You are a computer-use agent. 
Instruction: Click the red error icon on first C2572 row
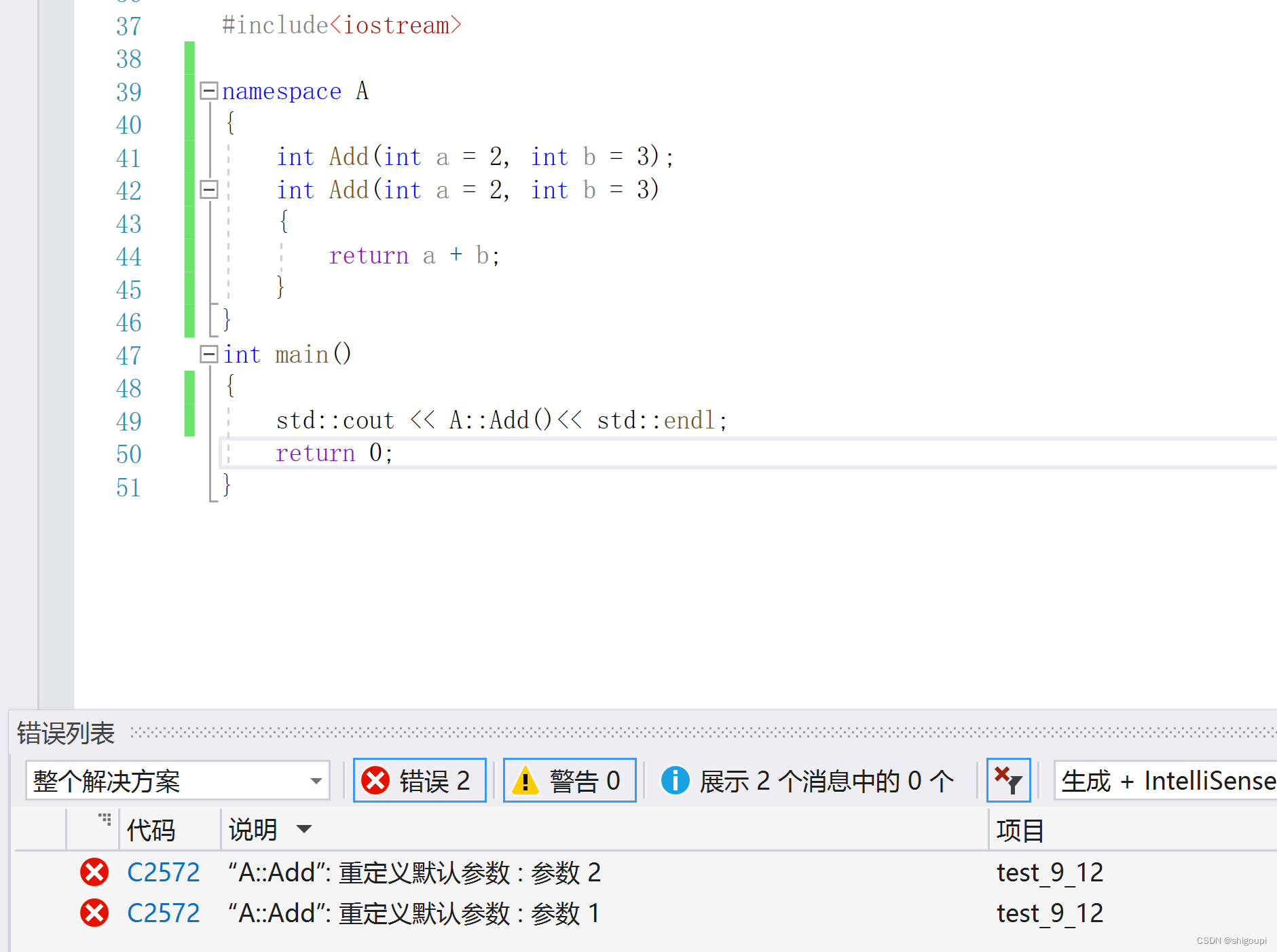tap(94, 873)
